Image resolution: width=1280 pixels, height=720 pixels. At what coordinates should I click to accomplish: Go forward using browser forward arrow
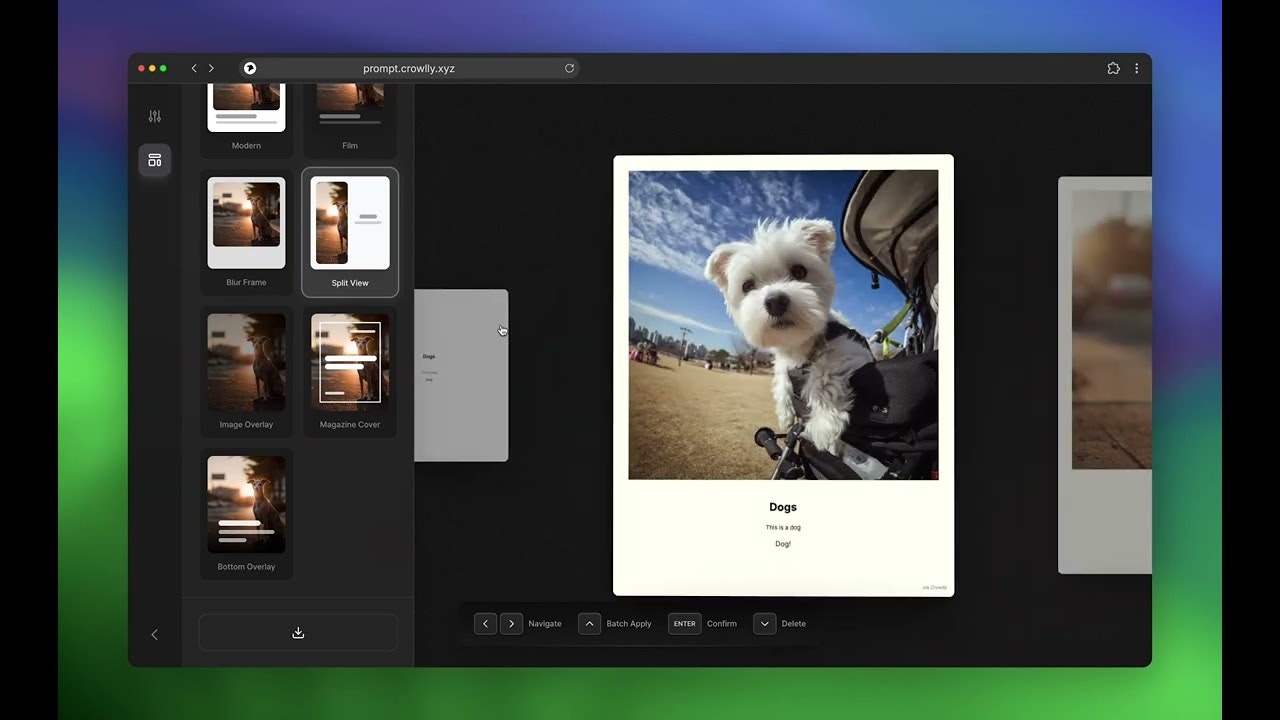coord(211,68)
